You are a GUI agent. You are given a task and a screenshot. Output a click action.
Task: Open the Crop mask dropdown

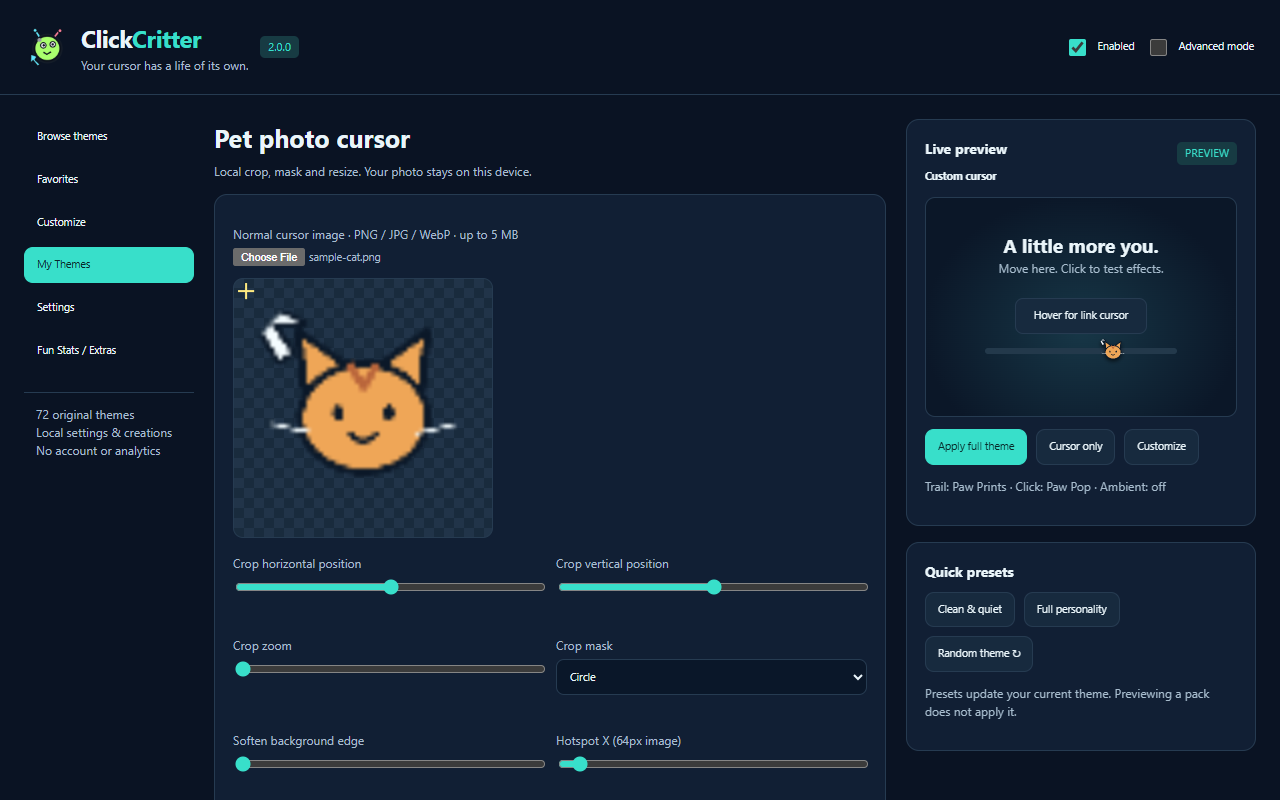pos(711,677)
